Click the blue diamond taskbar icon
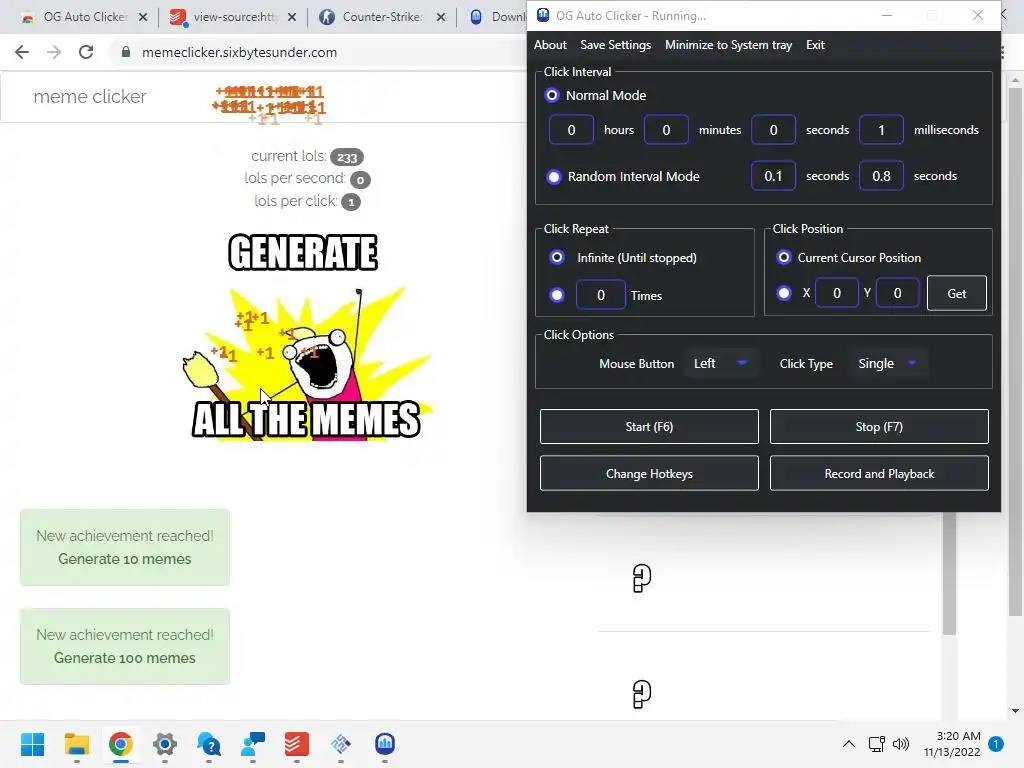Image resolution: width=1024 pixels, height=768 pixels. tap(341, 744)
